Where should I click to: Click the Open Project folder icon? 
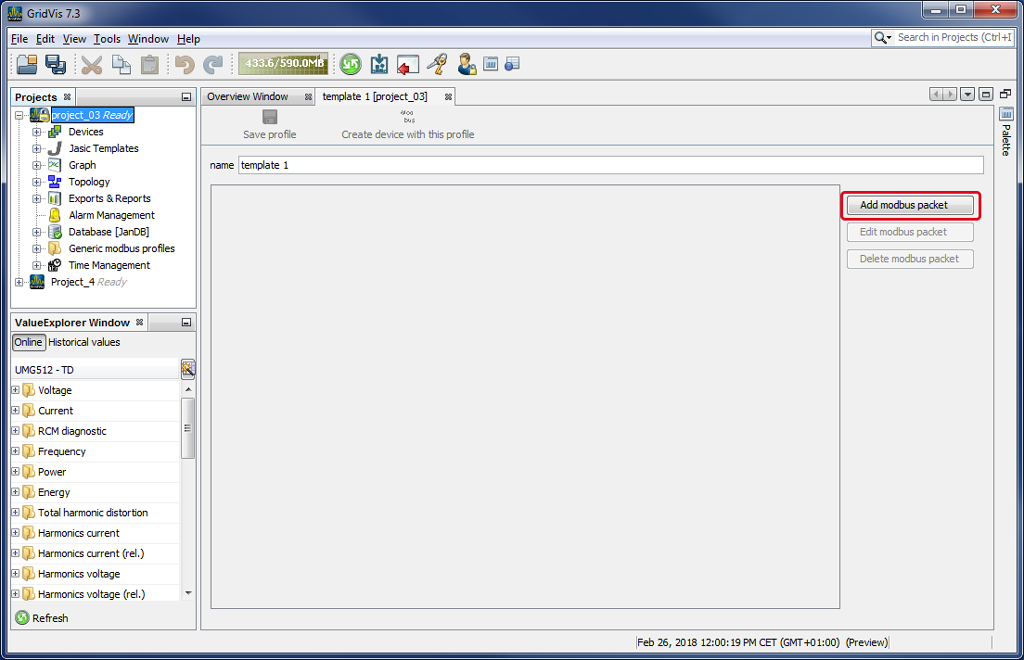(x=27, y=65)
